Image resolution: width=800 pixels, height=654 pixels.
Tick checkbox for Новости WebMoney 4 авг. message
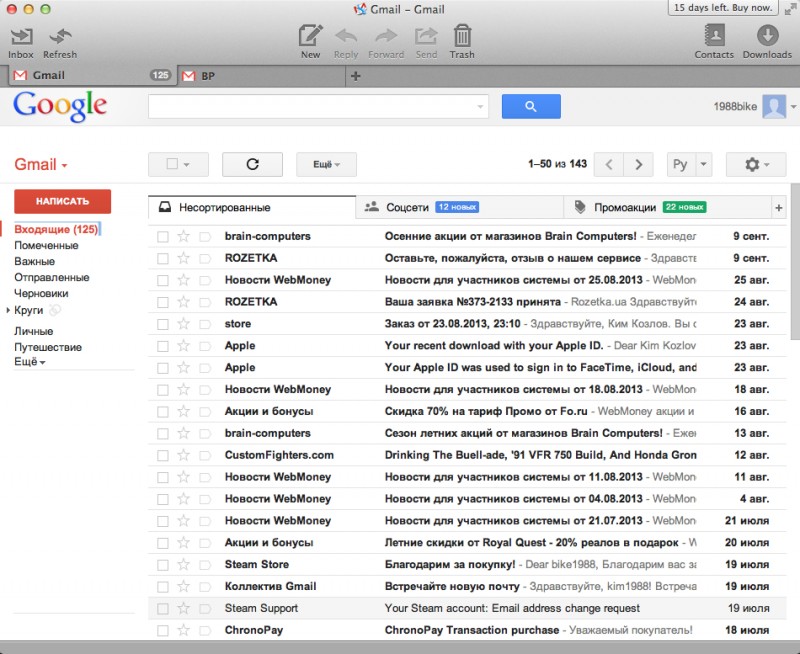163,499
